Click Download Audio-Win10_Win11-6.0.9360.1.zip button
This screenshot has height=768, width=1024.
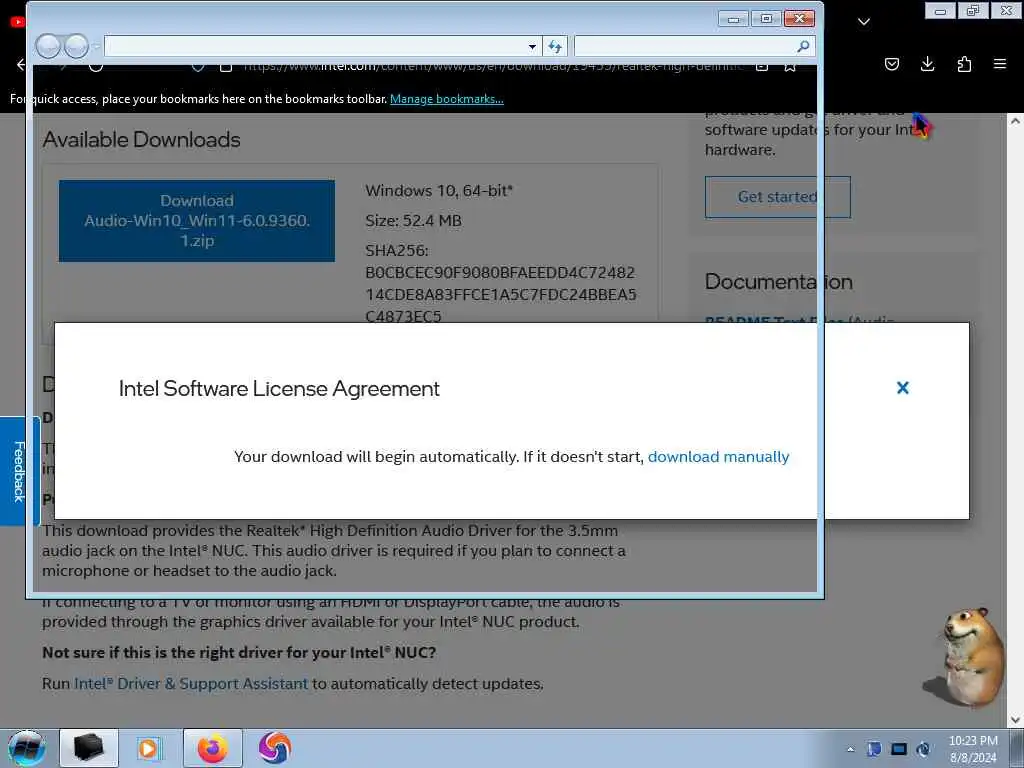point(197,221)
